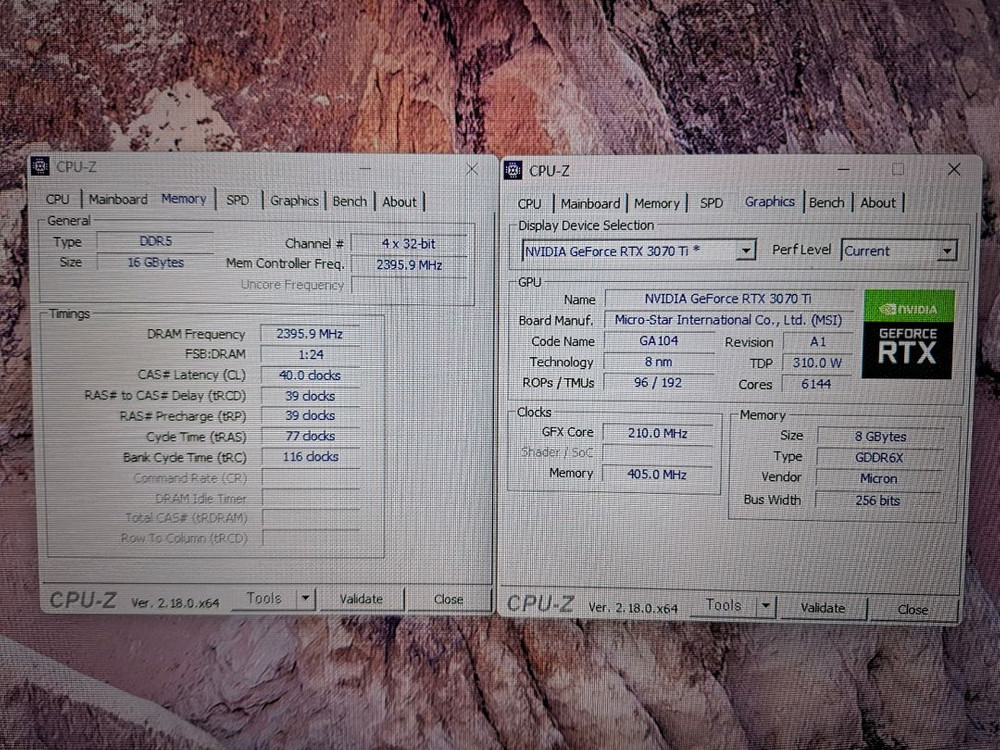Switch to the Bench tab in the right window
This screenshot has height=750, width=1000.
click(827, 202)
